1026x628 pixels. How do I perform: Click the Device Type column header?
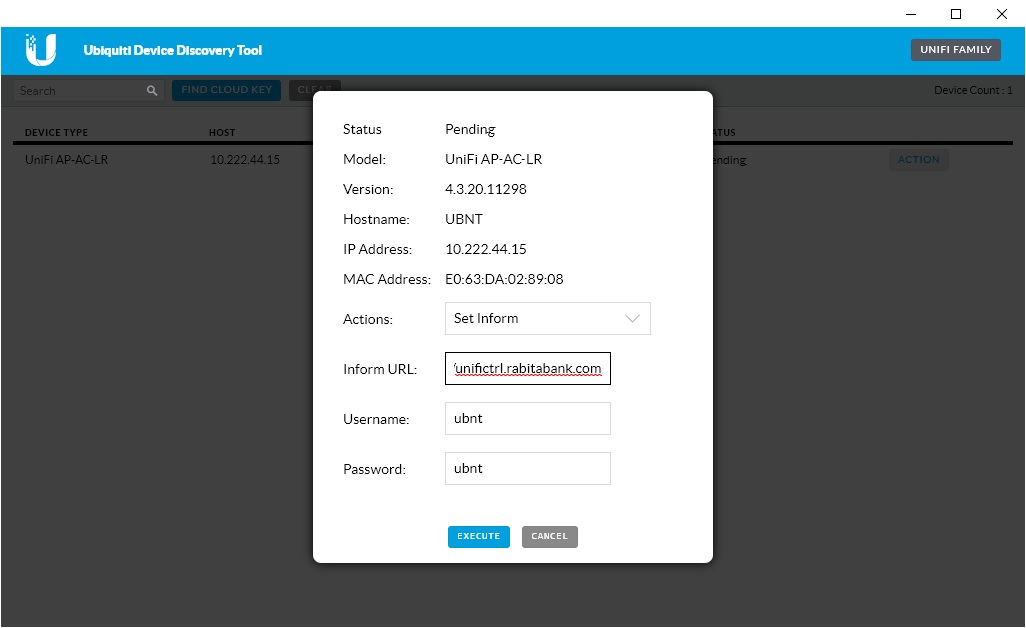56,132
